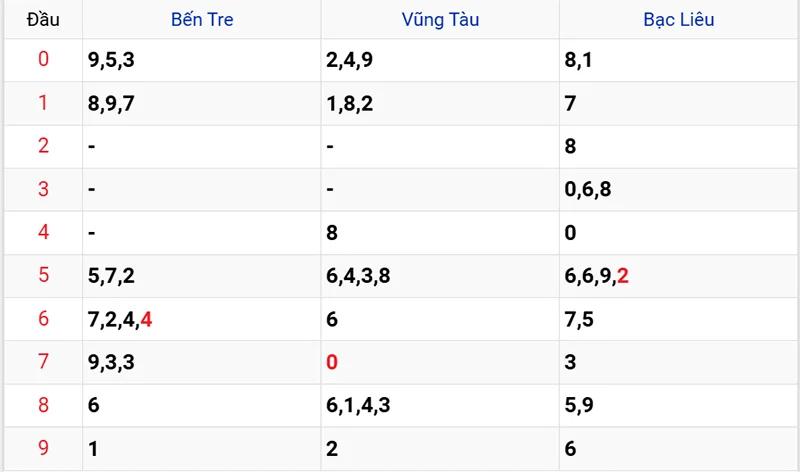
Task: Select the Bạc Liêu cell showing 5,9
Action: point(580,406)
